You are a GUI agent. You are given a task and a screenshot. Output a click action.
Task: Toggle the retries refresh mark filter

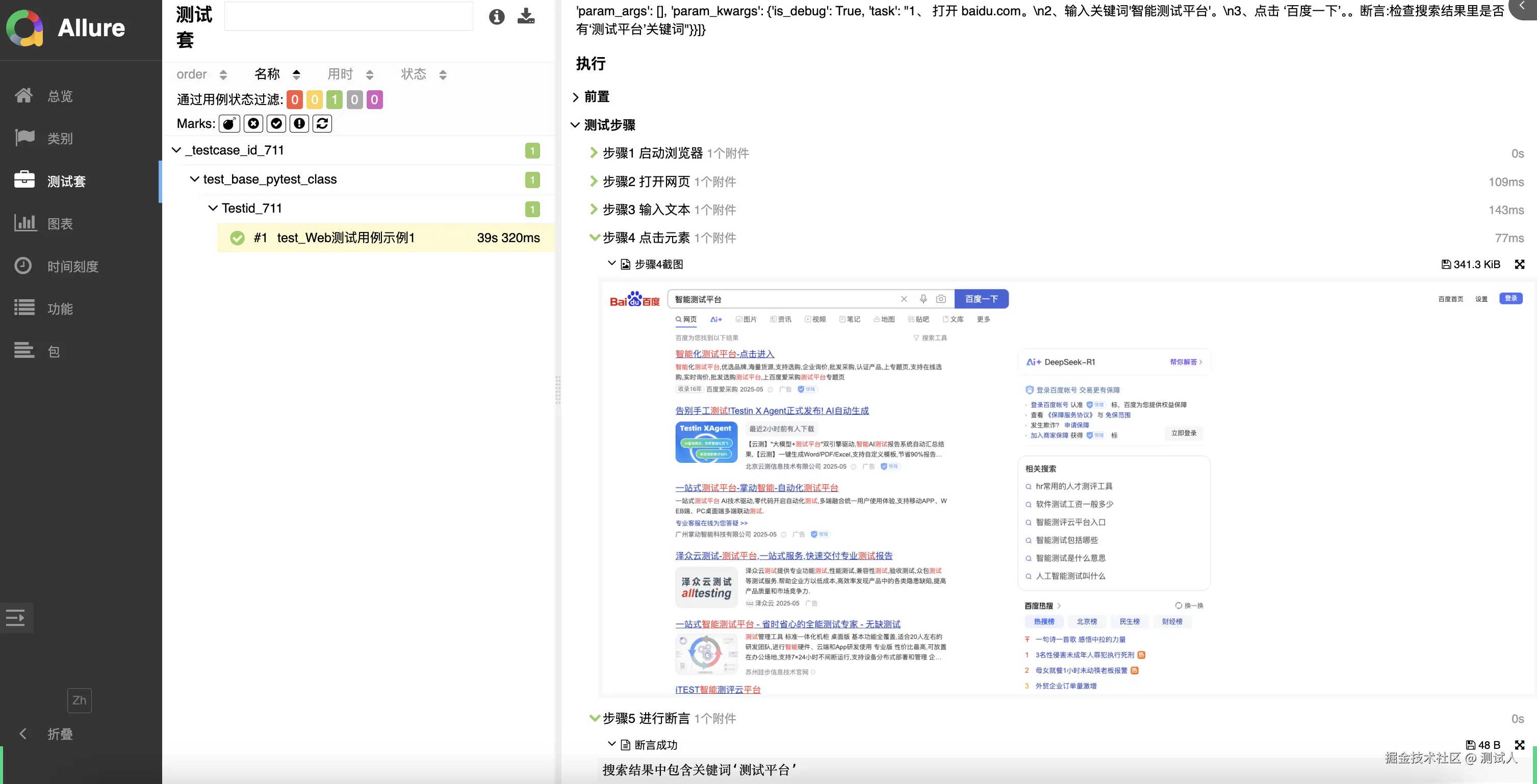[x=322, y=123]
